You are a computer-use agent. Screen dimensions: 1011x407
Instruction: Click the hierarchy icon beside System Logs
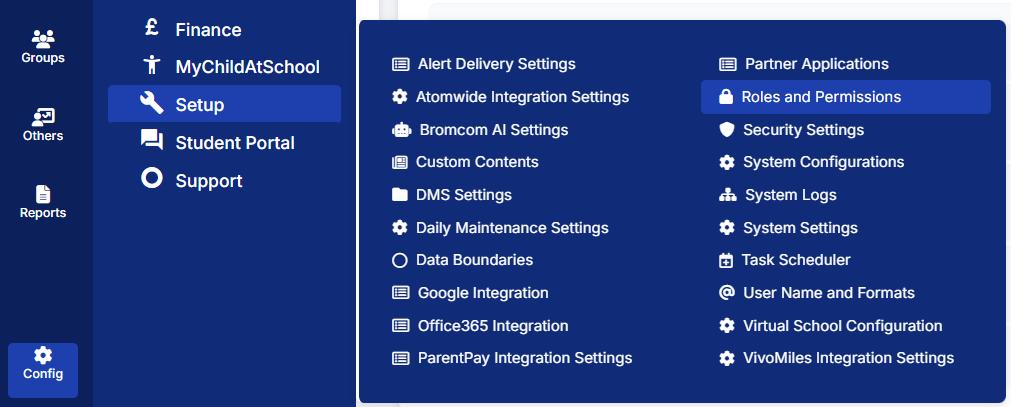click(727, 195)
